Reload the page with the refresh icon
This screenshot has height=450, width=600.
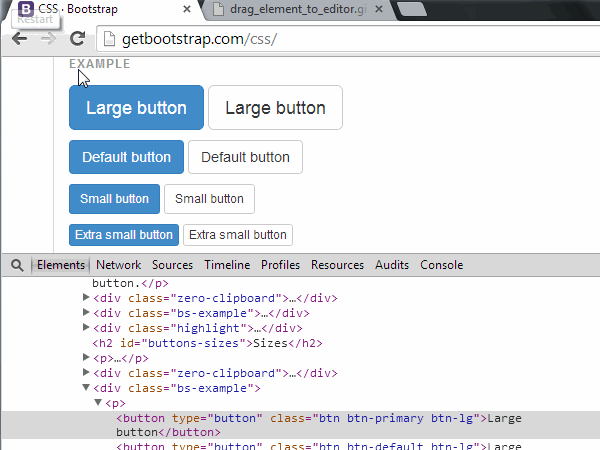point(77,39)
